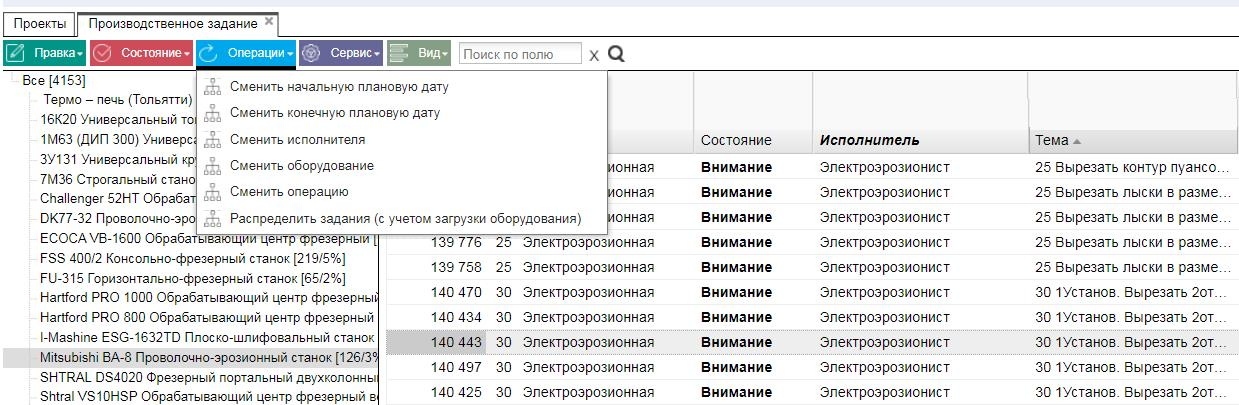The width and height of the screenshot is (1239, 405).
Task: Switch to the Проекты tab
Action: coord(40,22)
